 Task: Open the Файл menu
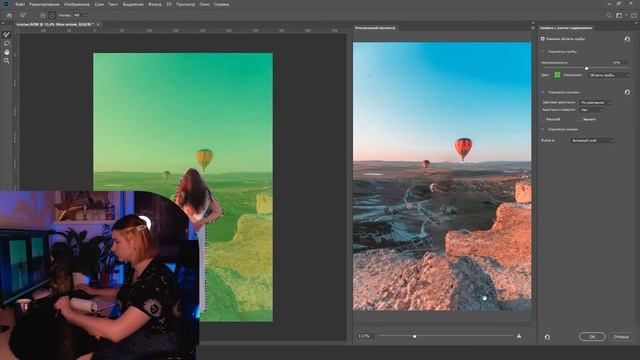tap(20, 4)
